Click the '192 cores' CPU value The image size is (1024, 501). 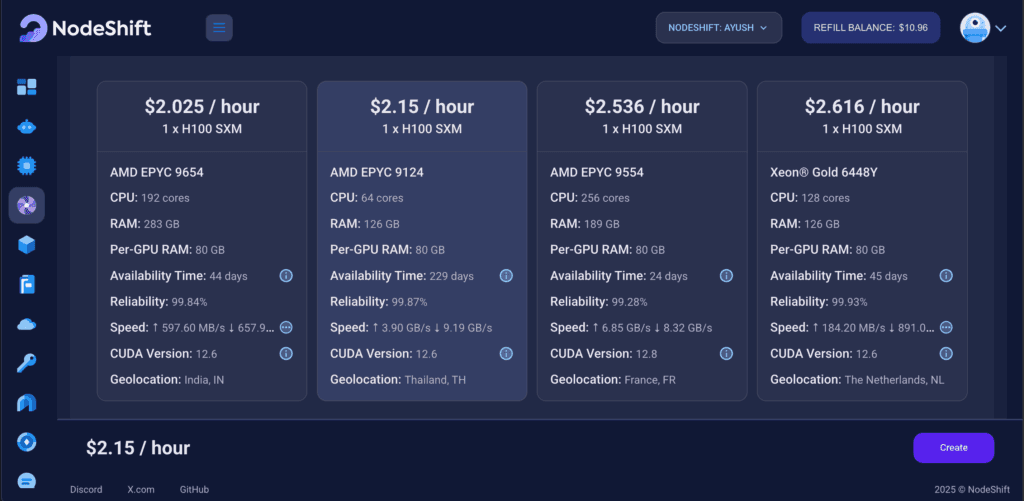coord(163,198)
